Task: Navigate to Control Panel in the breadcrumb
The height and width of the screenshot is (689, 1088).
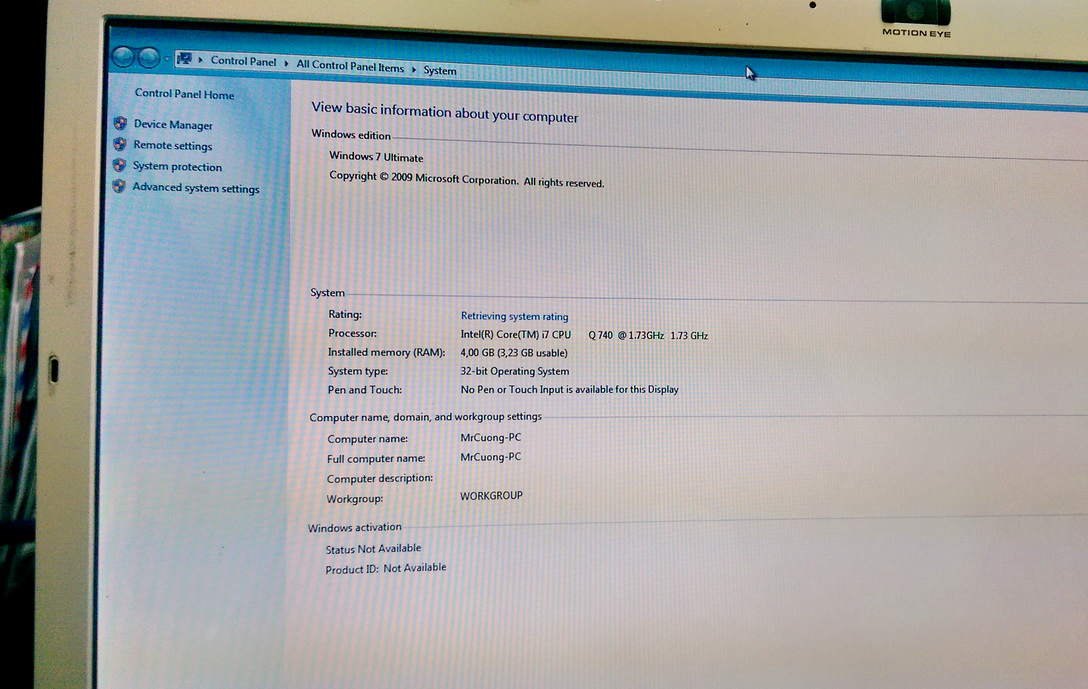Action: [x=243, y=61]
